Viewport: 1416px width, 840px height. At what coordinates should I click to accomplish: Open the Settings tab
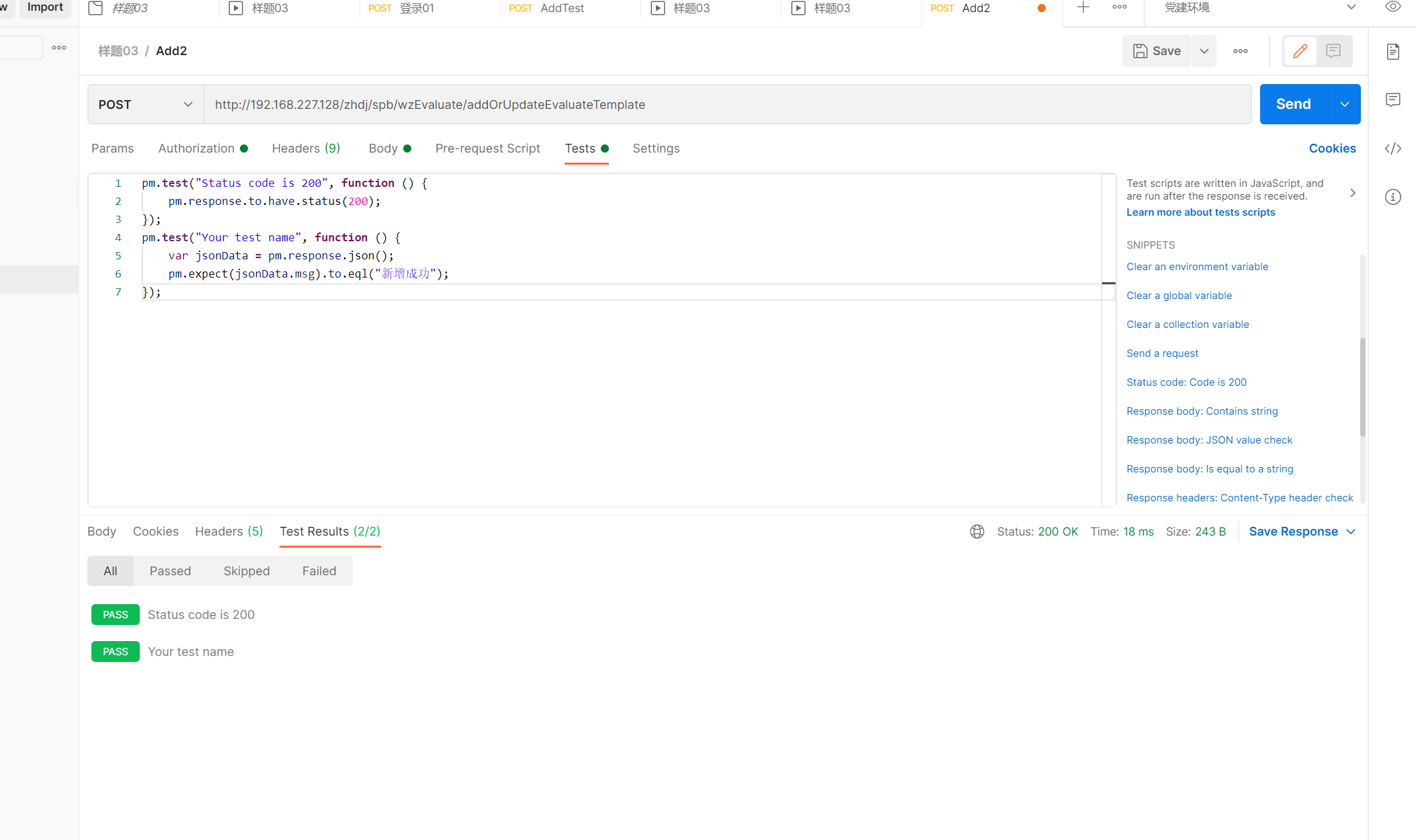point(656,149)
